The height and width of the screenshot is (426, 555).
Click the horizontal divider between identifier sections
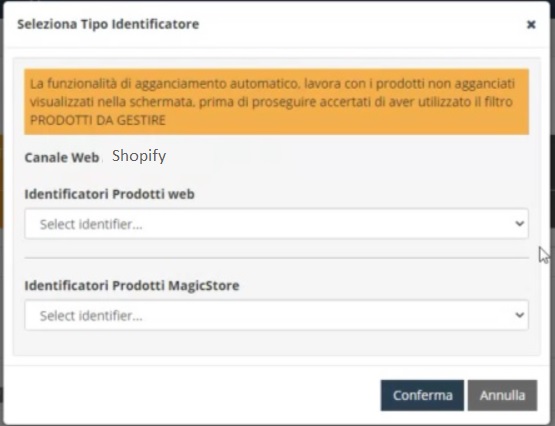click(276, 258)
